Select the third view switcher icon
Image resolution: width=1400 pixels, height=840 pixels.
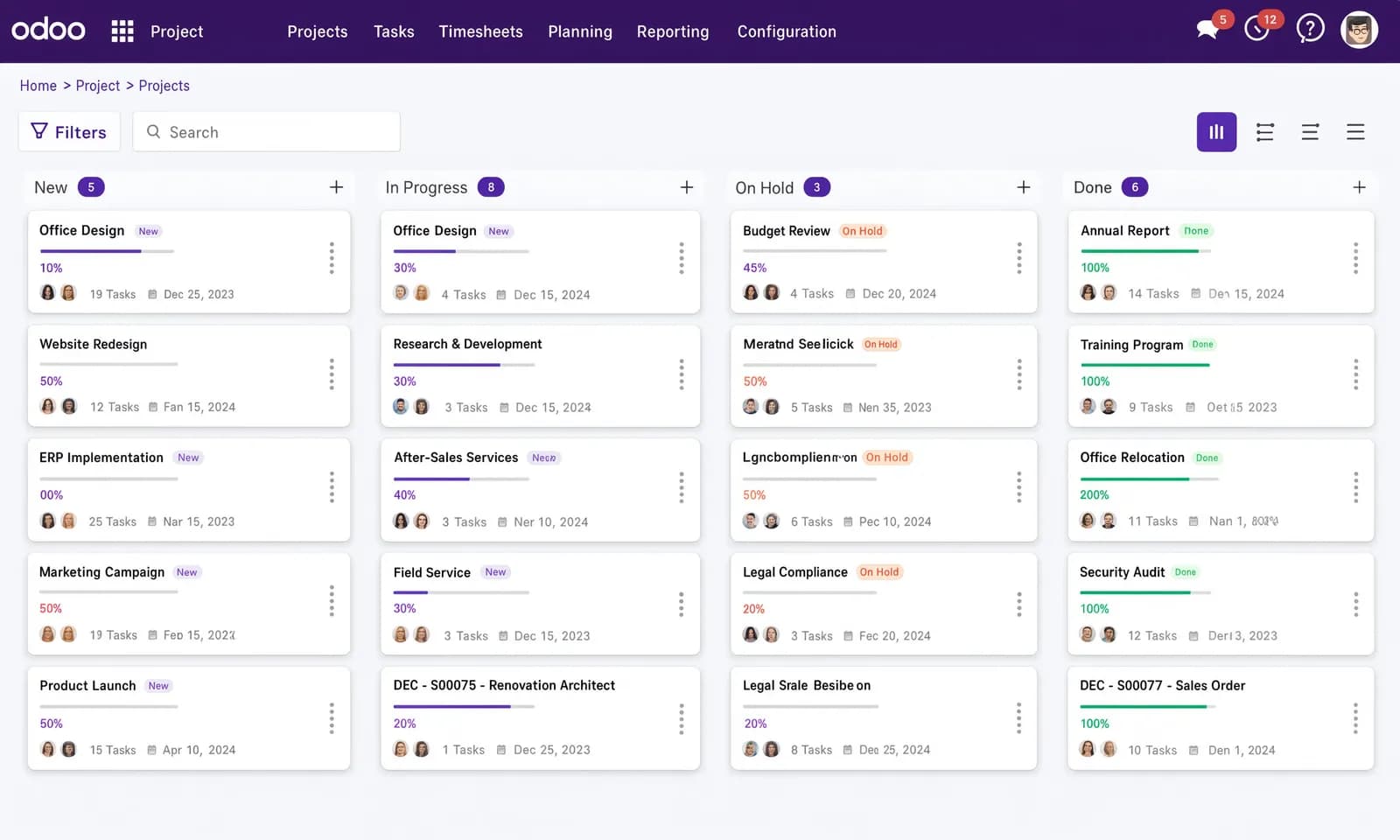point(1310,132)
